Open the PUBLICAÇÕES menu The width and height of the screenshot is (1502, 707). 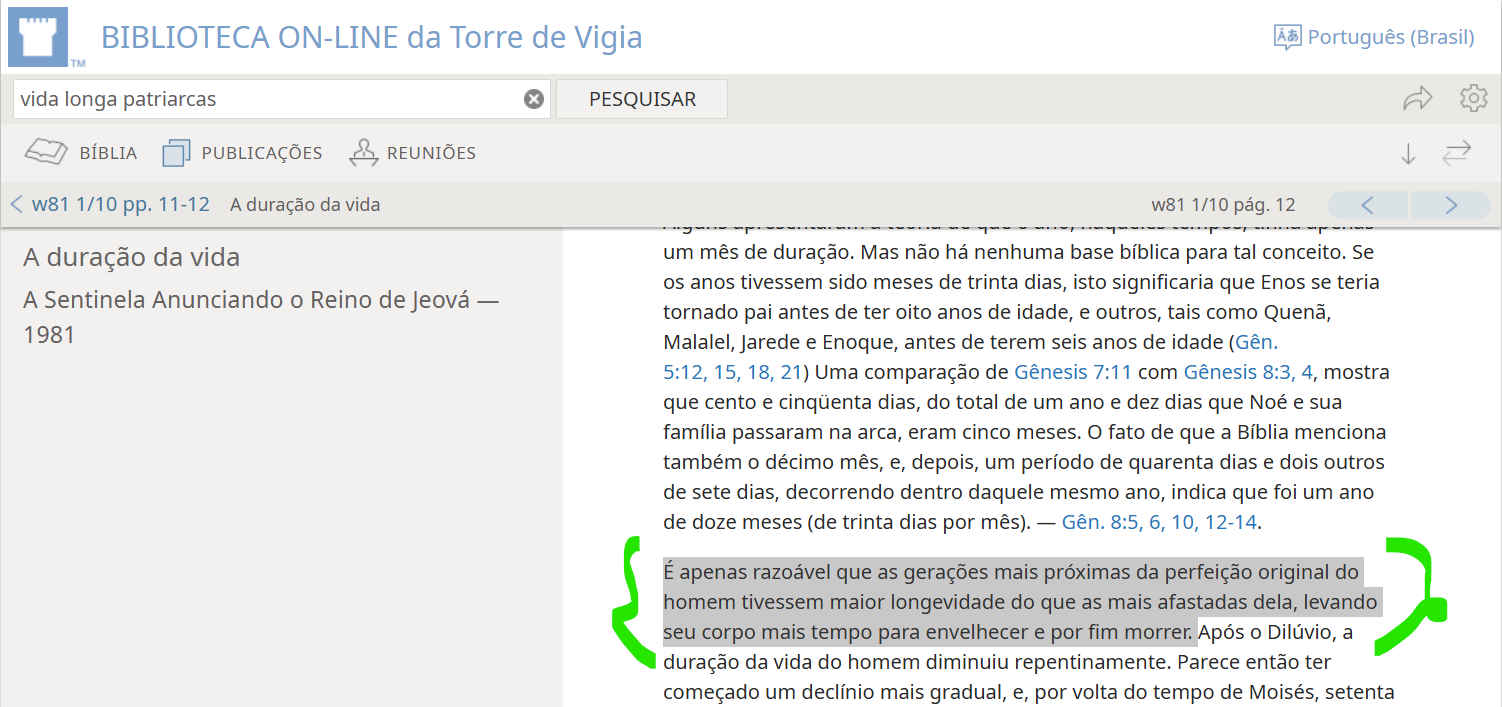[242, 153]
